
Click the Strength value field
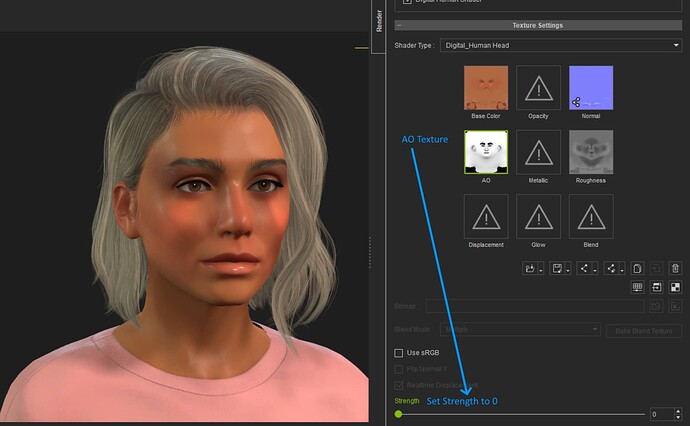[x=661, y=414]
